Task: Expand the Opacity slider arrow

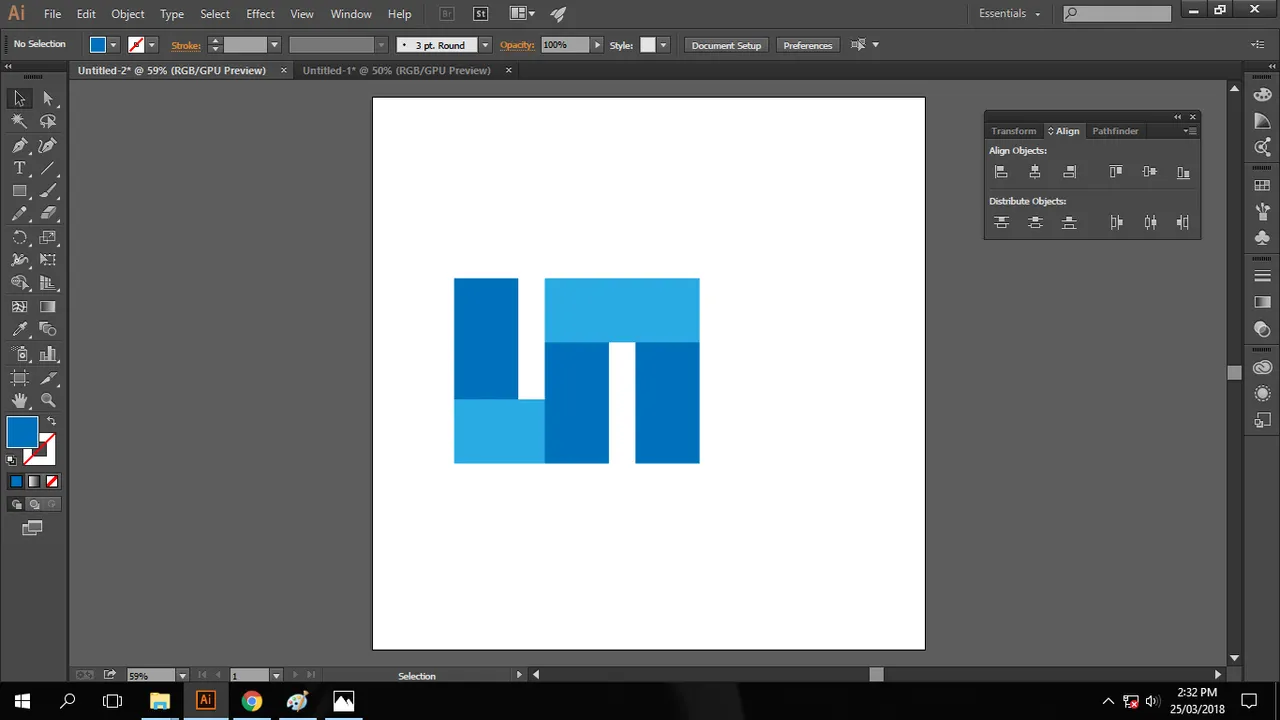Action: click(597, 45)
